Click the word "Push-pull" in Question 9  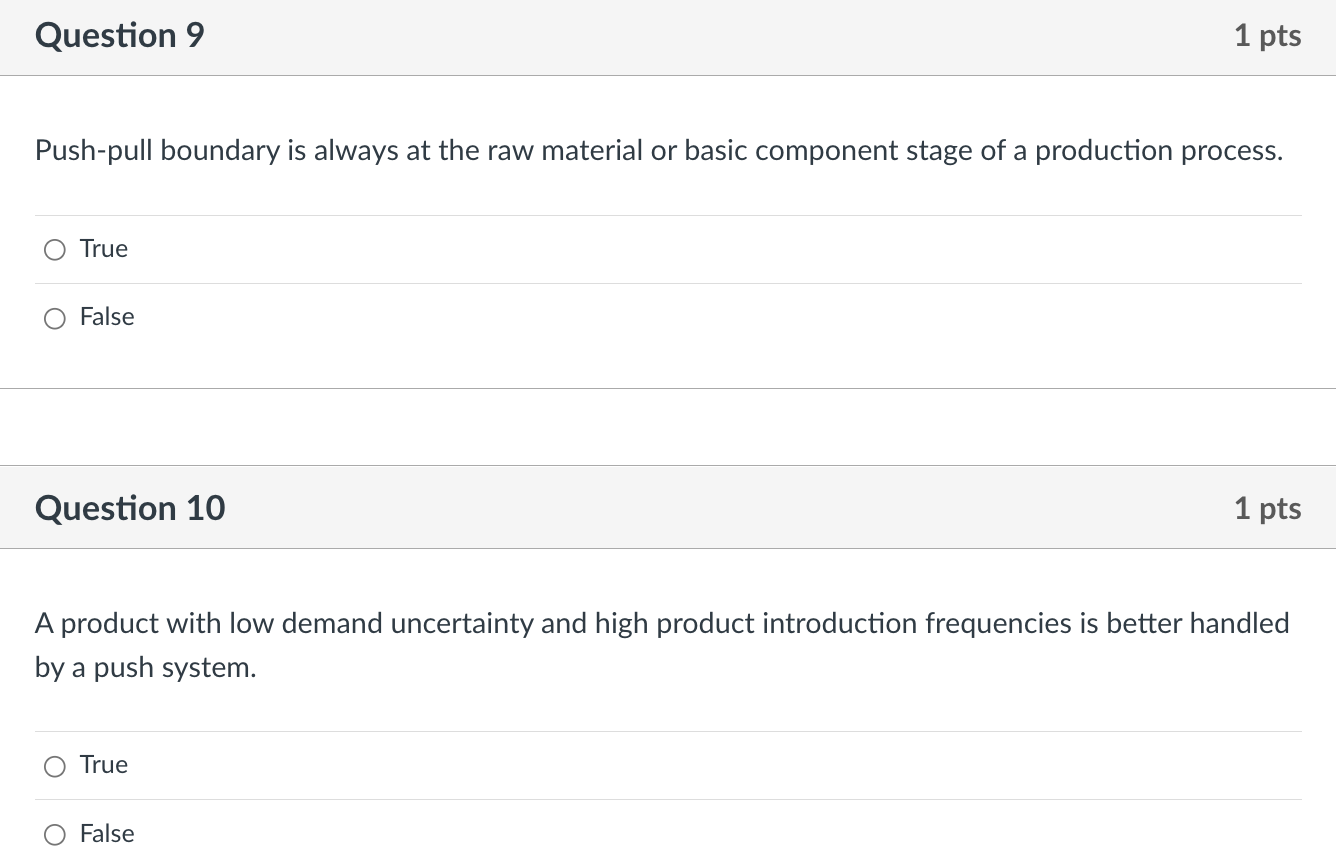click(94, 151)
